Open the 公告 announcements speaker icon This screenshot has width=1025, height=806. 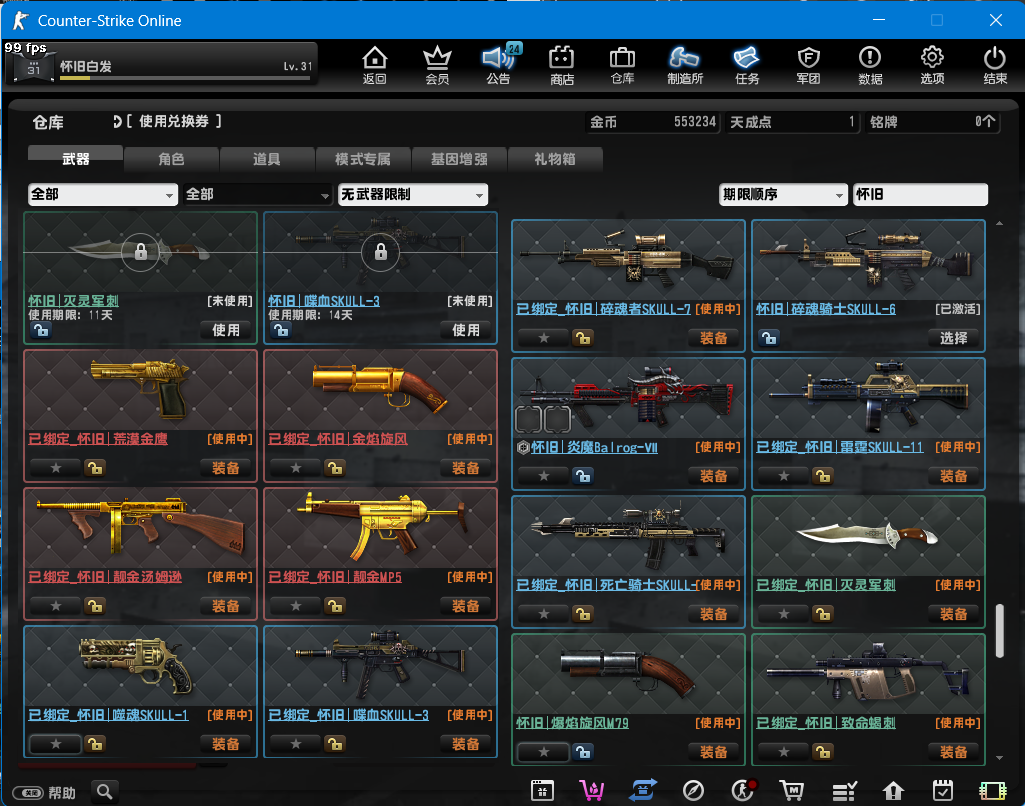(x=499, y=65)
